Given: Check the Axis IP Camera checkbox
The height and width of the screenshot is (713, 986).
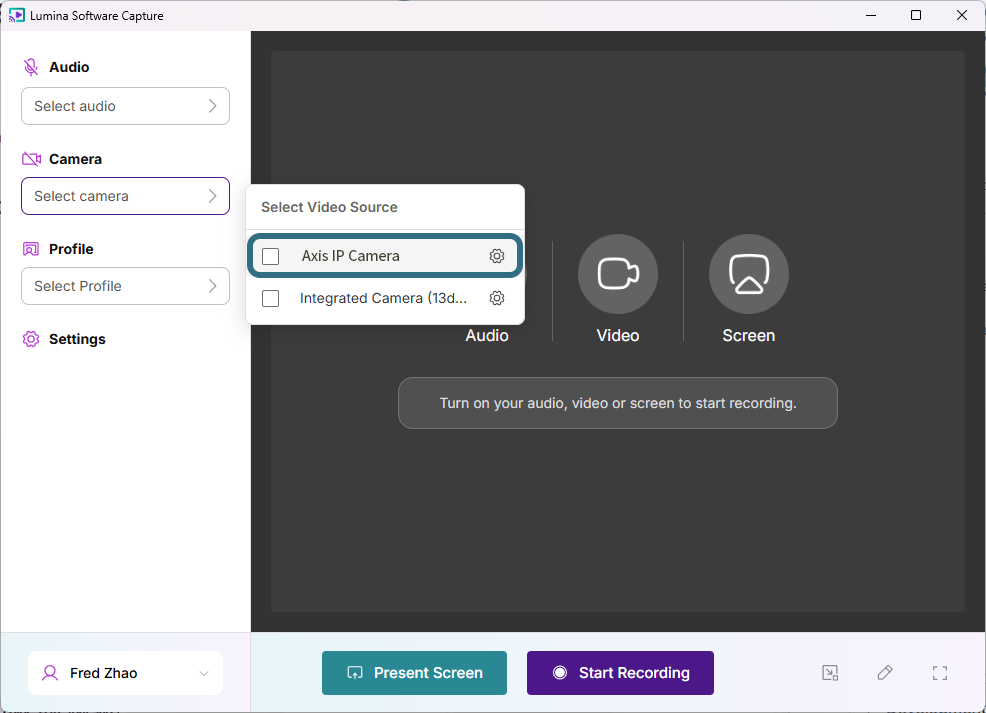Looking at the screenshot, I should (270, 256).
